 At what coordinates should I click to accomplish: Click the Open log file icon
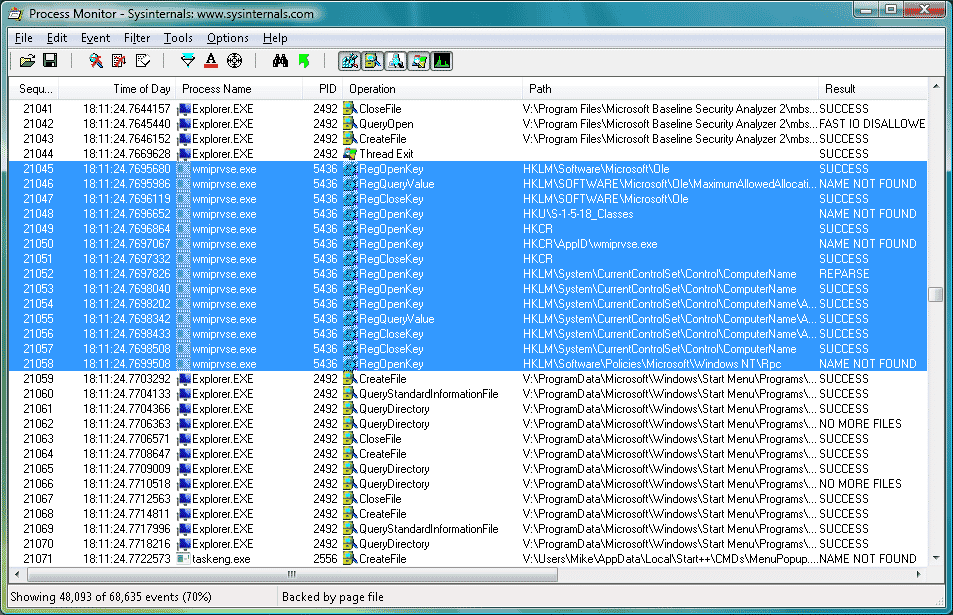tap(27, 61)
